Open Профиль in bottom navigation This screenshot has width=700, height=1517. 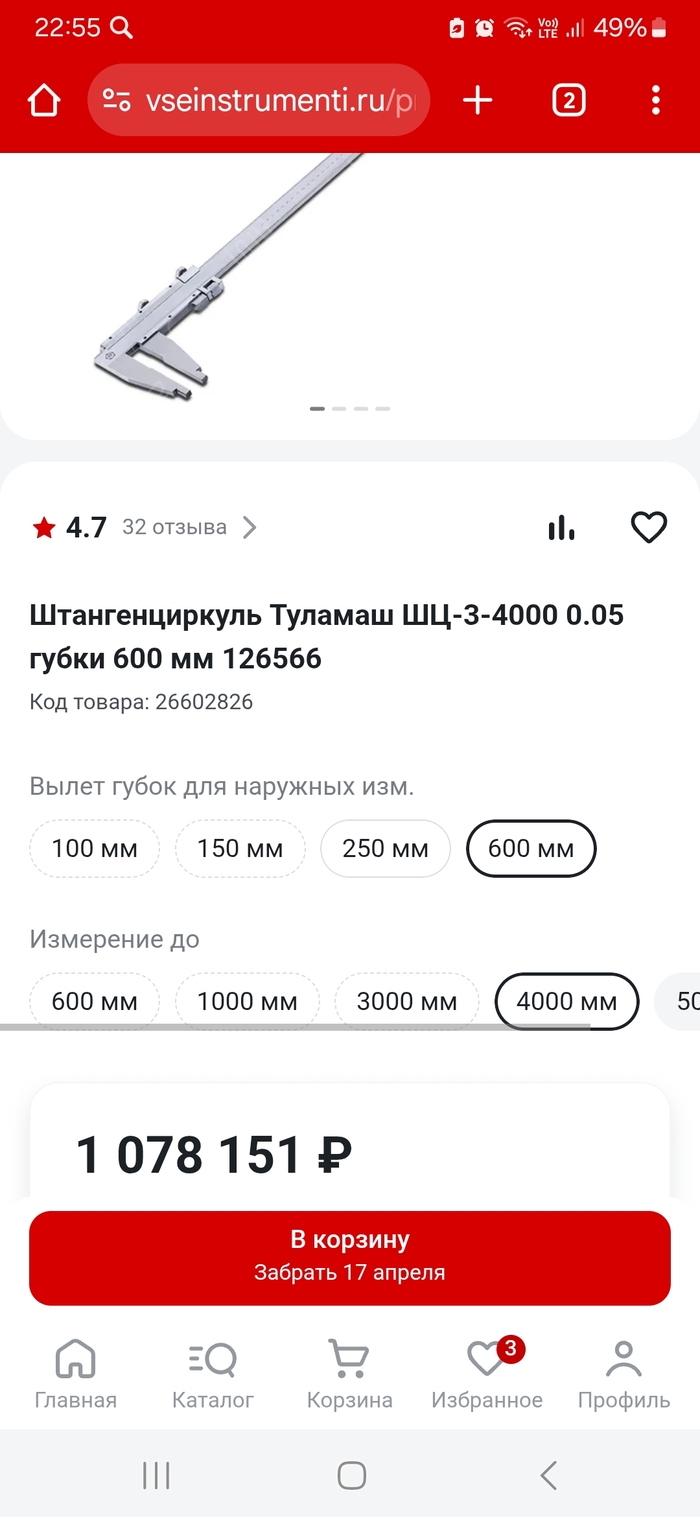pyautogui.click(x=624, y=1374)
